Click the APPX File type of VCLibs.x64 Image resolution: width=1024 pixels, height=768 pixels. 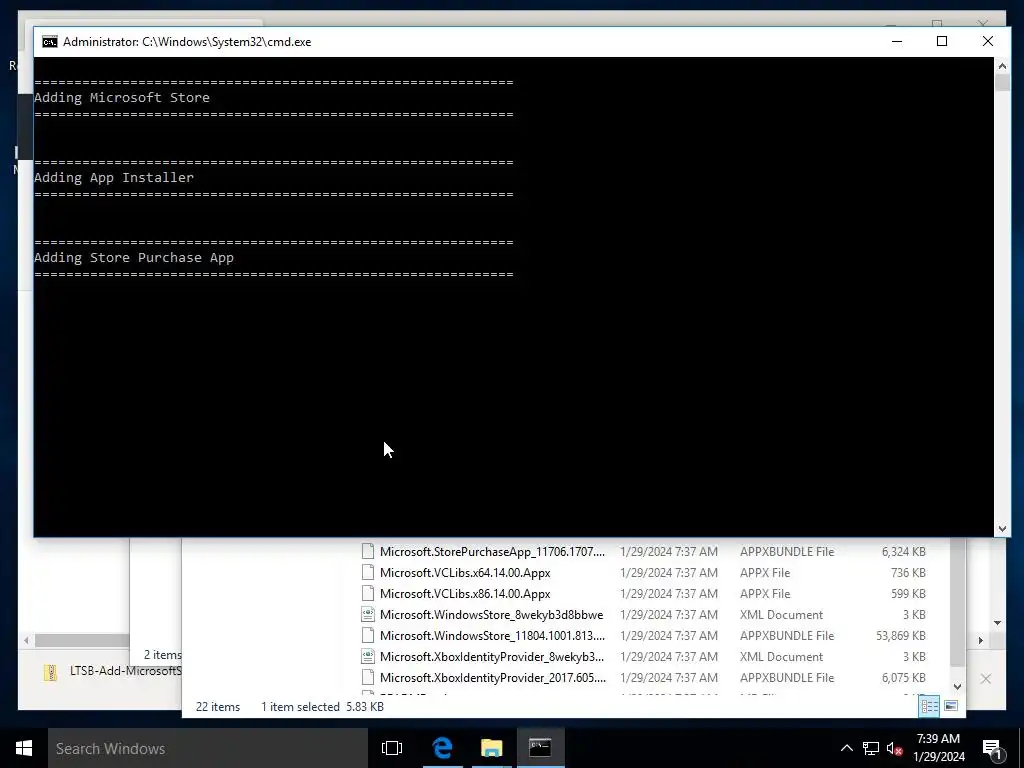(x=765, y=573)
